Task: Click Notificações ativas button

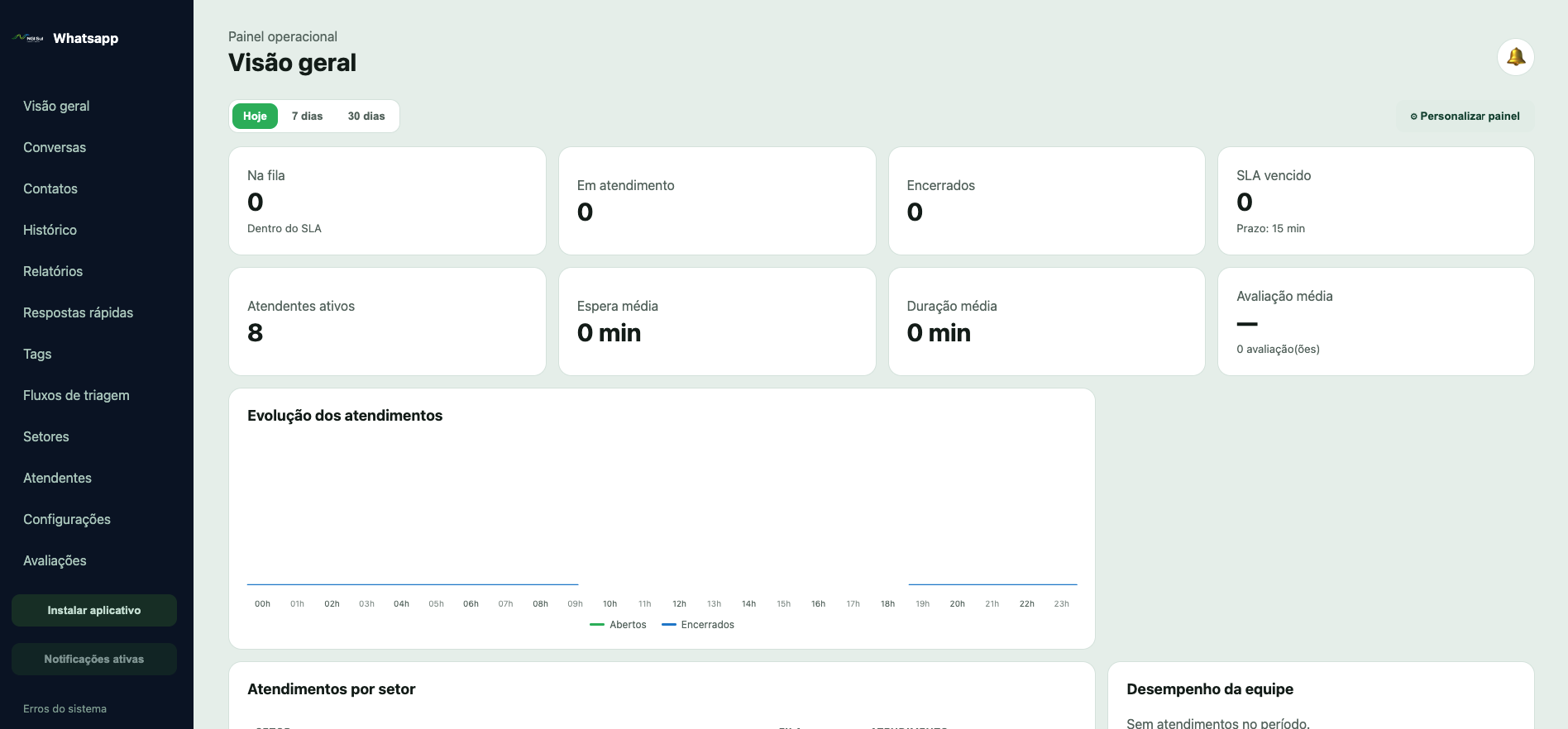Action: coord(94,659)
